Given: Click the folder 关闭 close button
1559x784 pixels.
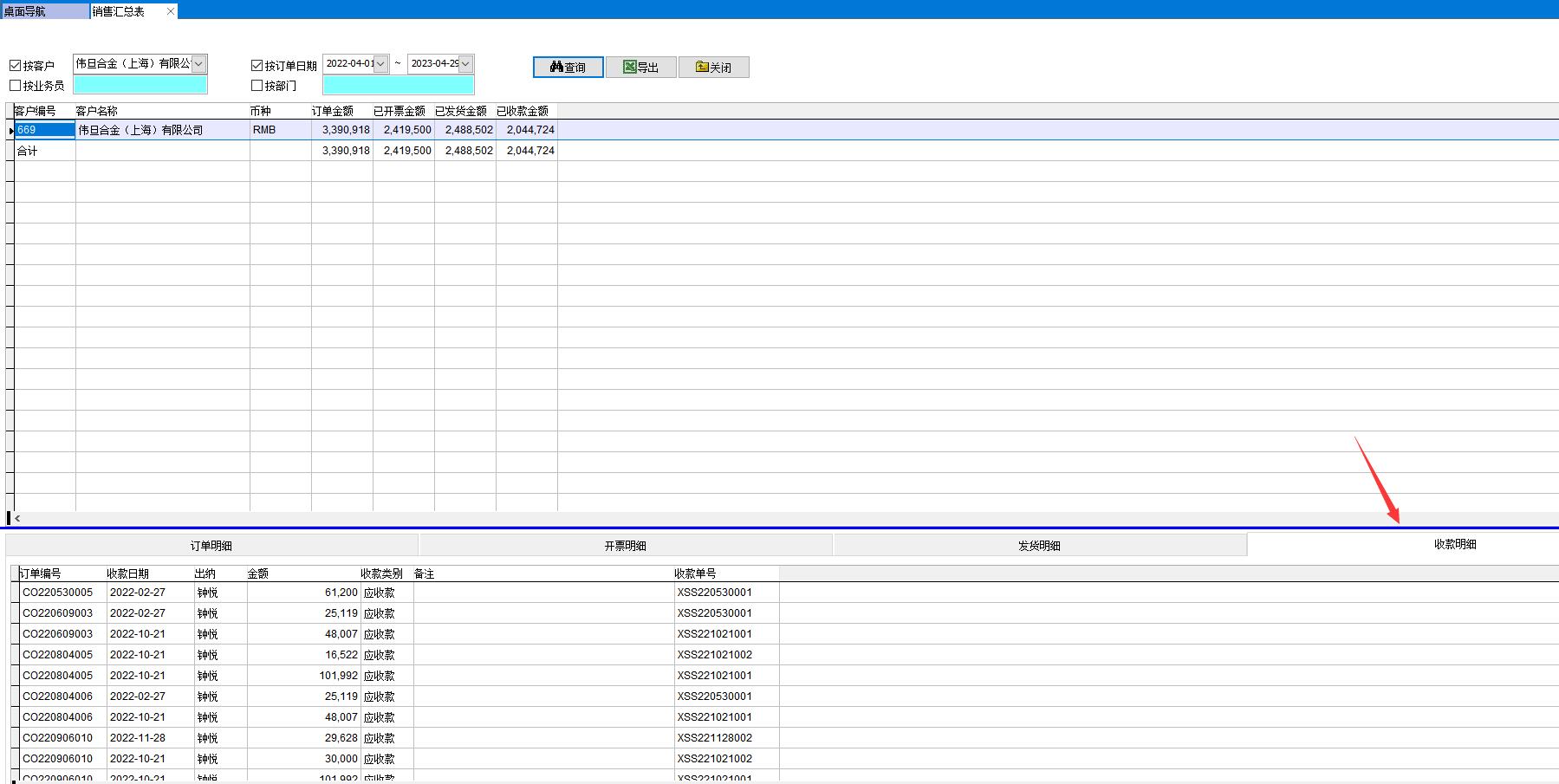Looking at the screenshot, I should click(713, 68).
